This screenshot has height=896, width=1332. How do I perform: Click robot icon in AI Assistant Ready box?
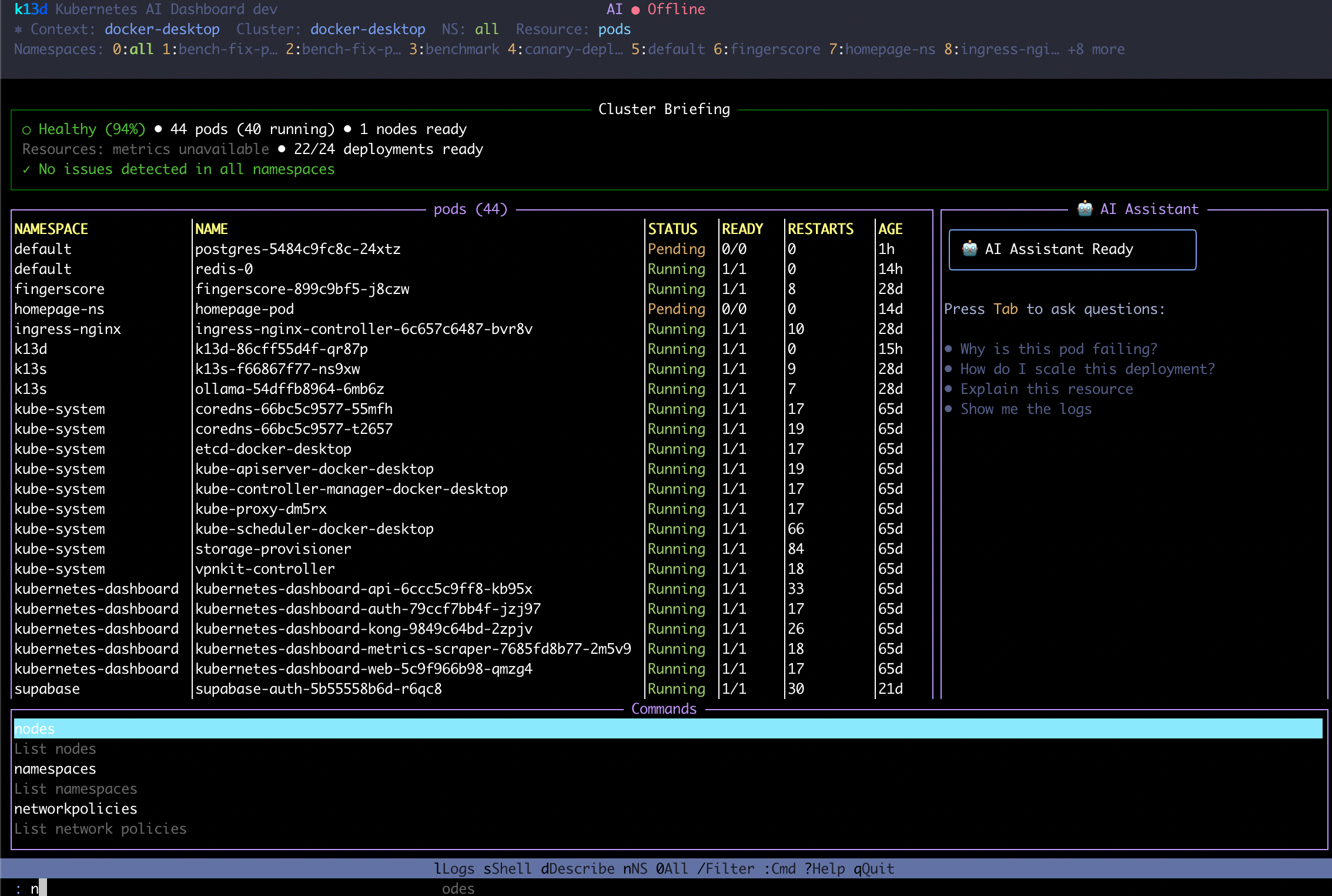coord(969,249)
